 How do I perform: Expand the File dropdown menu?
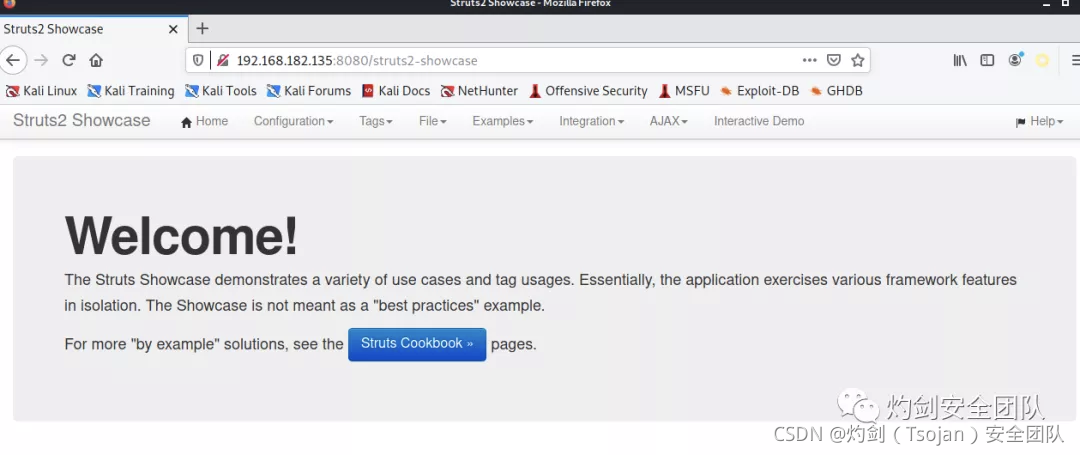(x=433, y=121)
